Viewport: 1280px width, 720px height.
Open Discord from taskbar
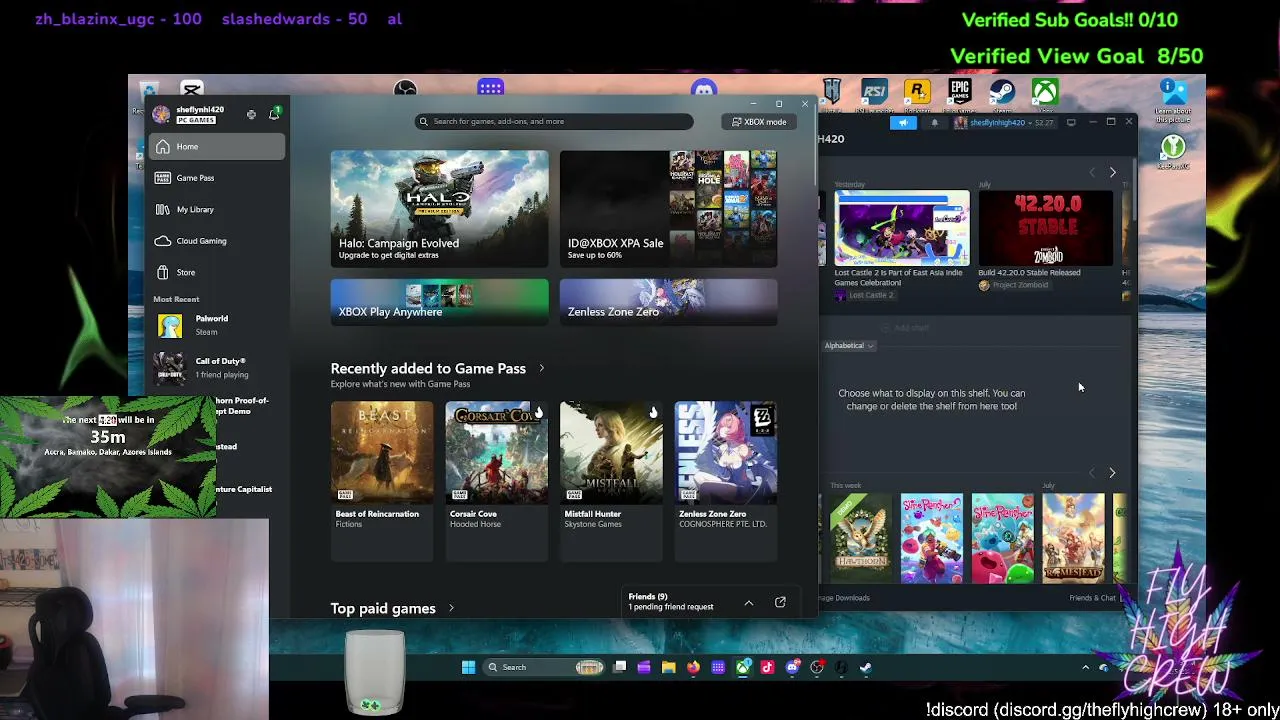[792, 667]
